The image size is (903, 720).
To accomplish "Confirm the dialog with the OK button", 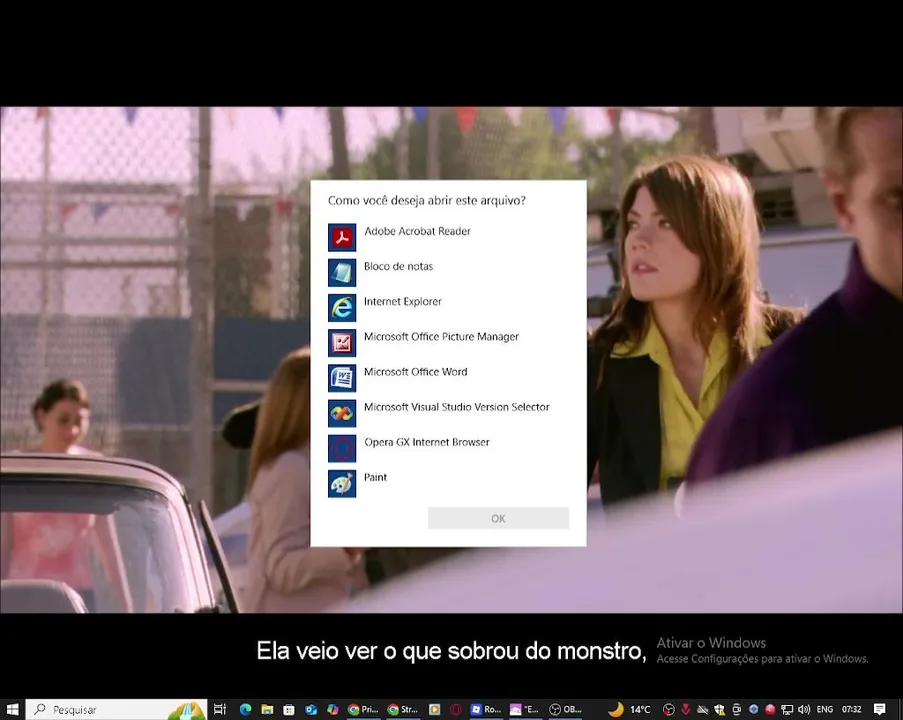I will coord(498,518).
